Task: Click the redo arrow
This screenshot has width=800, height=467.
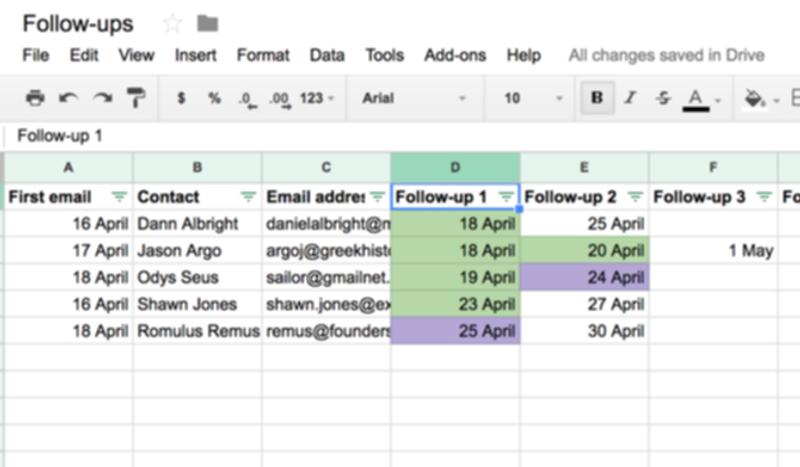Action: (x=102, y=98)
